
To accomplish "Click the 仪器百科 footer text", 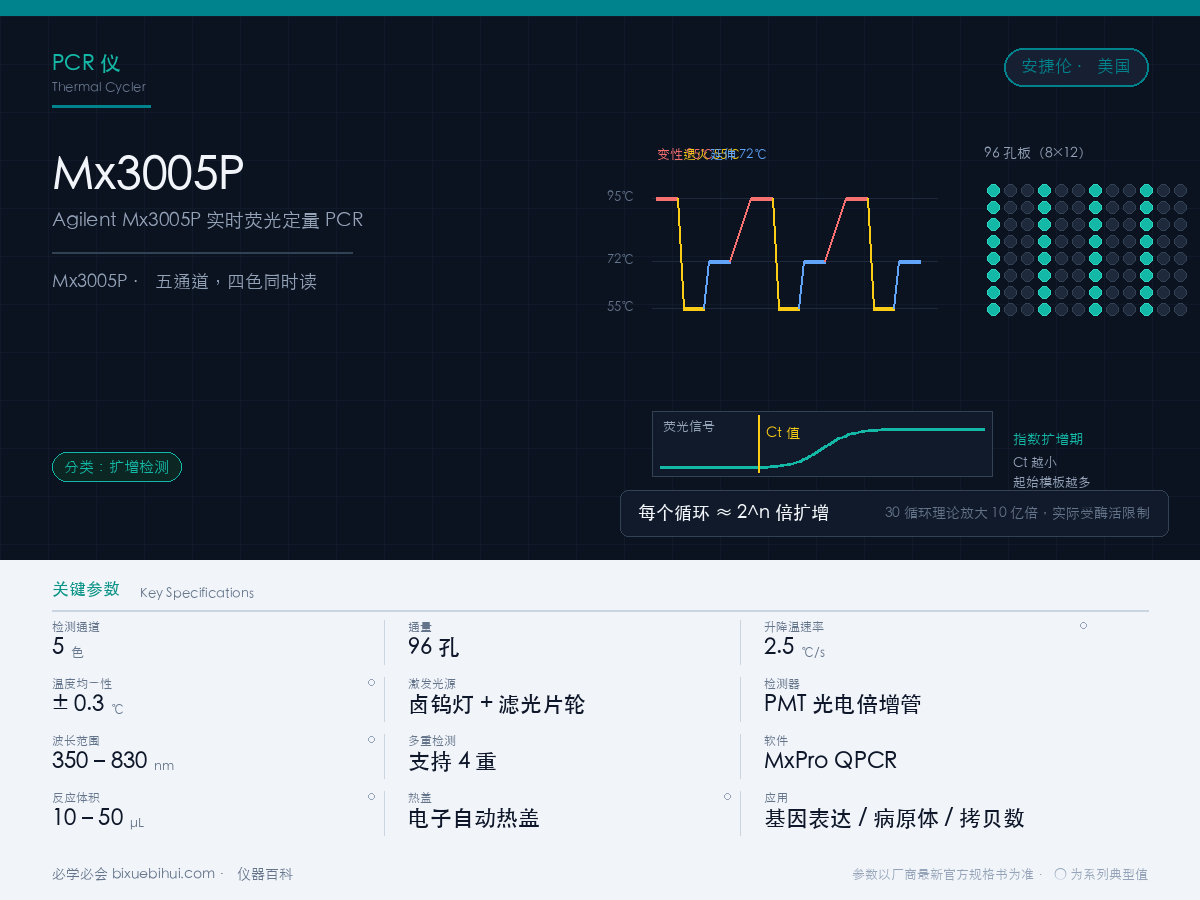I will coord(265,874).
